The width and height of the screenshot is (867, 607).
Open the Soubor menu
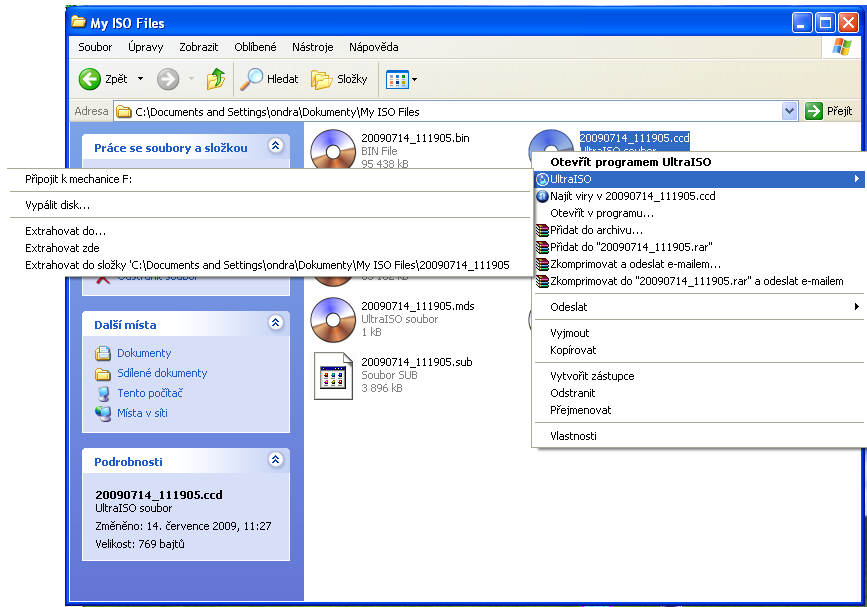pyautogui.click(x=95, y=47)
